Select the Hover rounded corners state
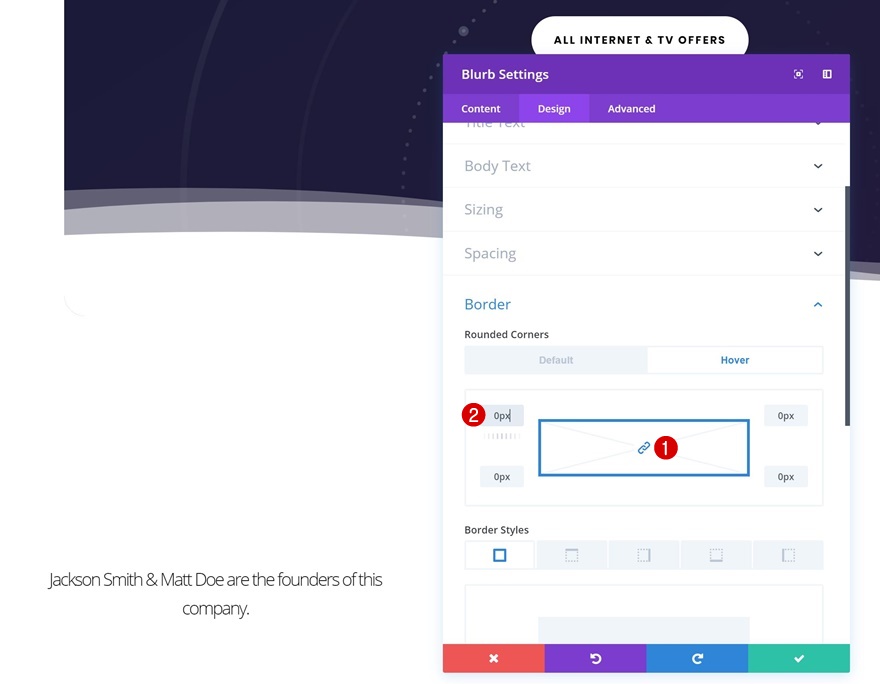Image resolution: width=880 pixels, height=684 pixels. point(735,360)
